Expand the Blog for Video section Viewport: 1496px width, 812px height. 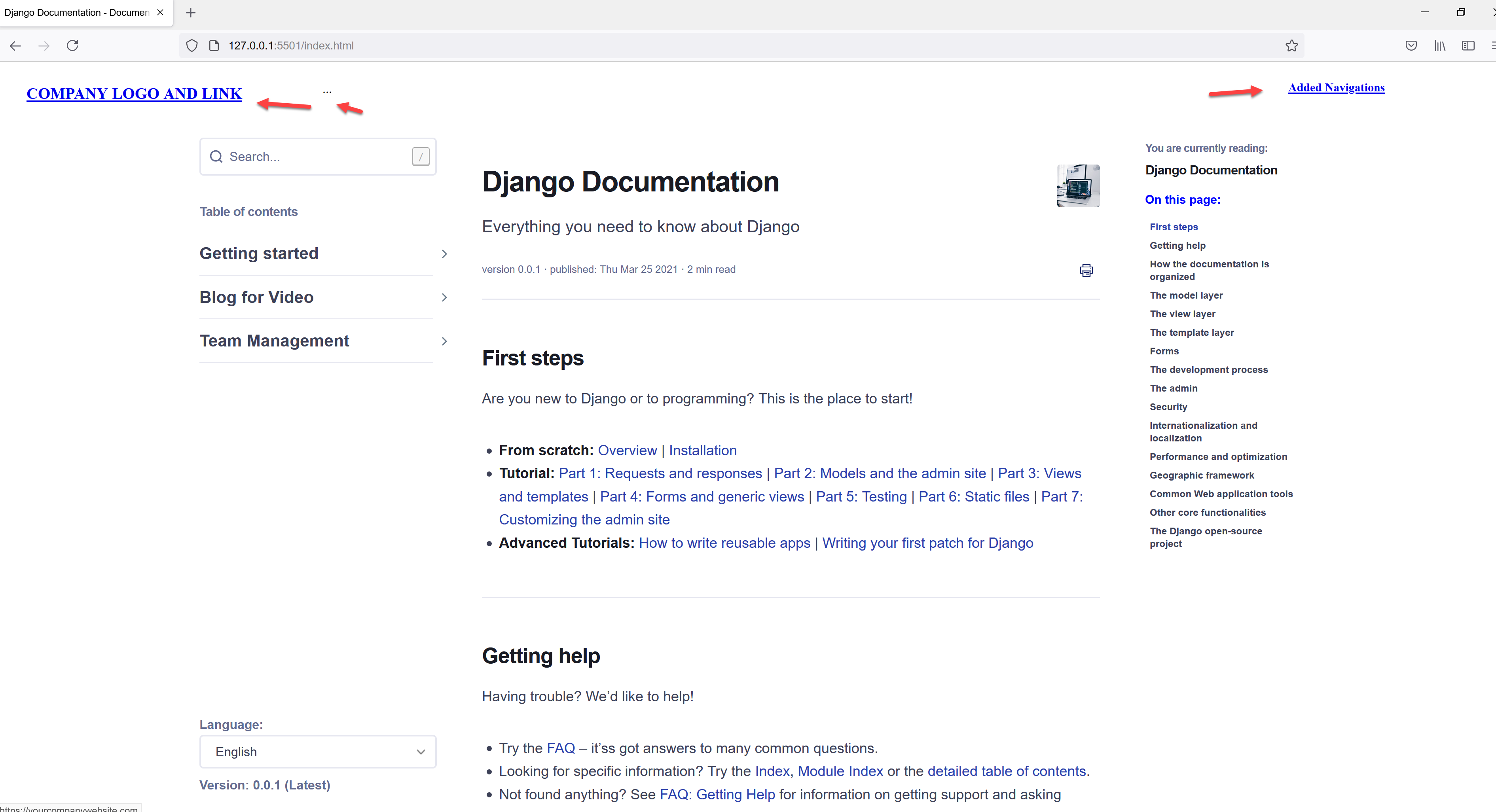click(x=444, y=297)
